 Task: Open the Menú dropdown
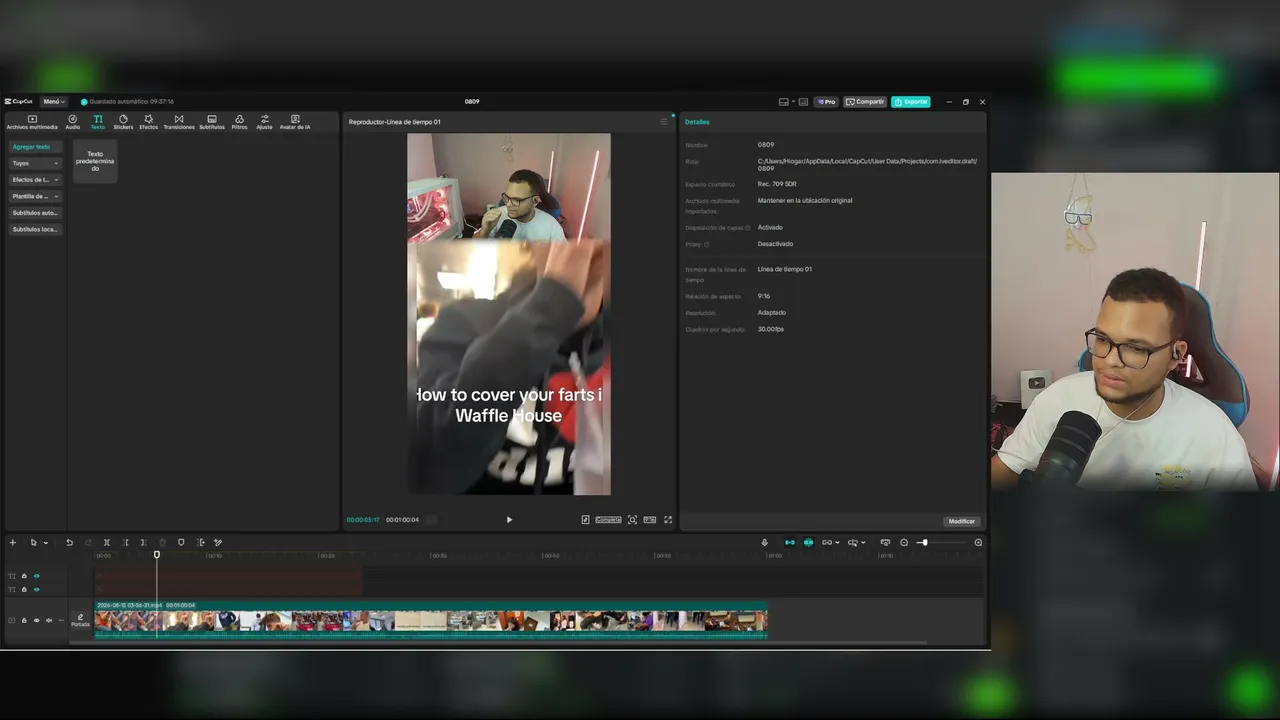(x=54, y=101)
